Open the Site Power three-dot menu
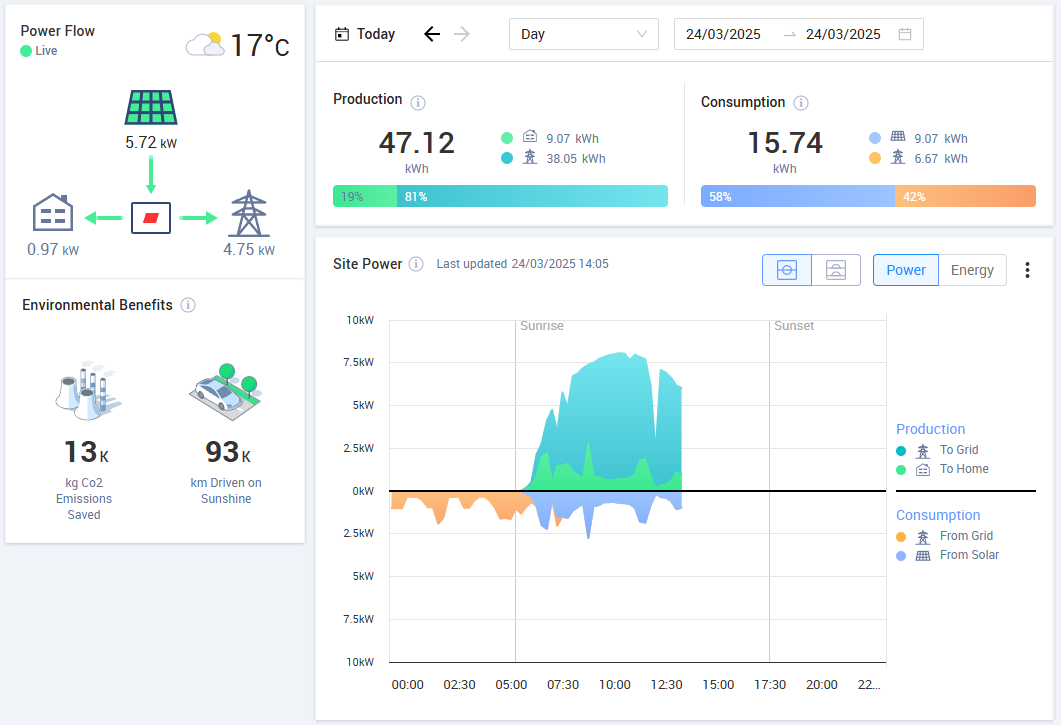This screenshot has width=1061, height=725. 1027,270
